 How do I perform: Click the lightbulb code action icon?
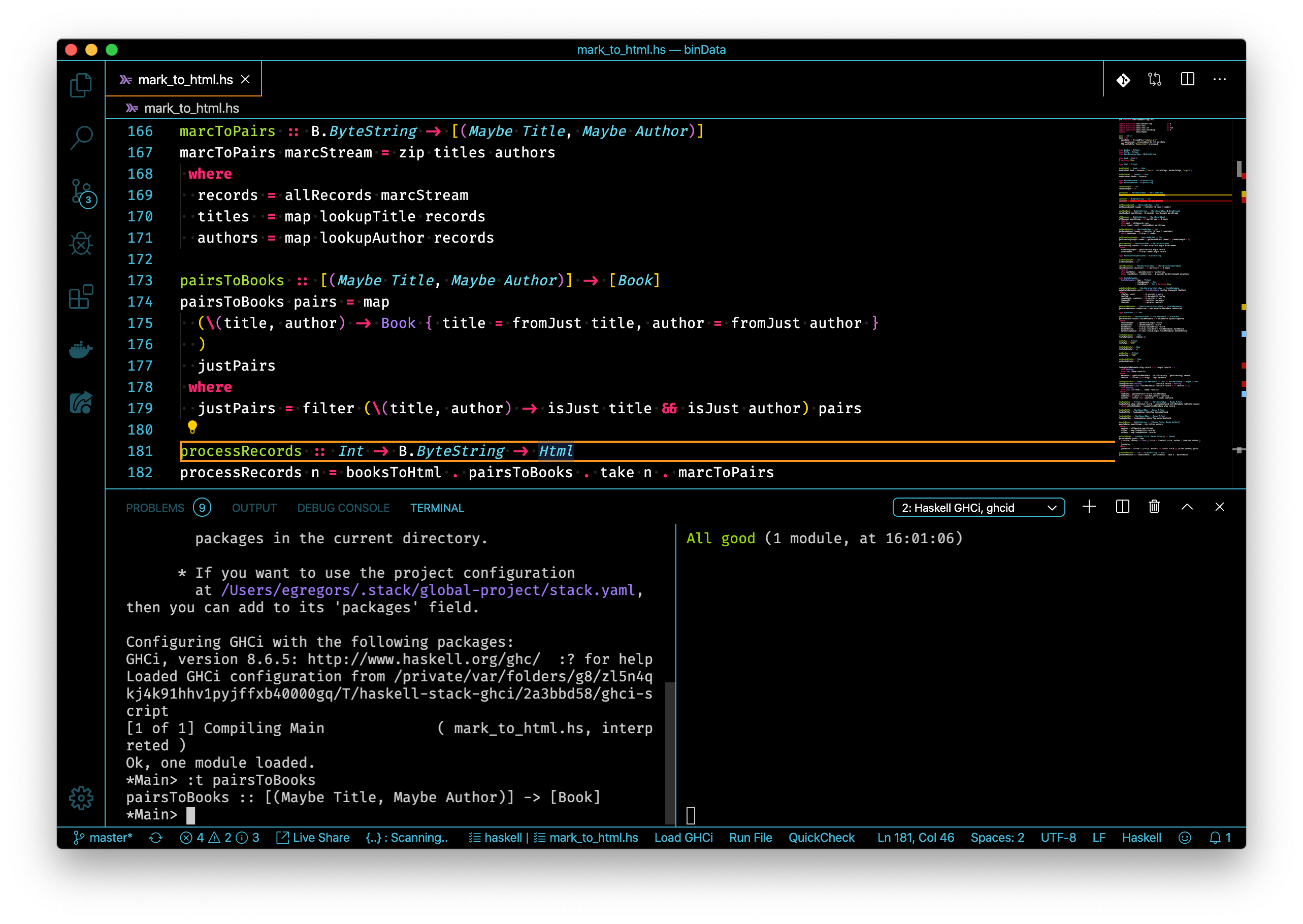[192, 427]
